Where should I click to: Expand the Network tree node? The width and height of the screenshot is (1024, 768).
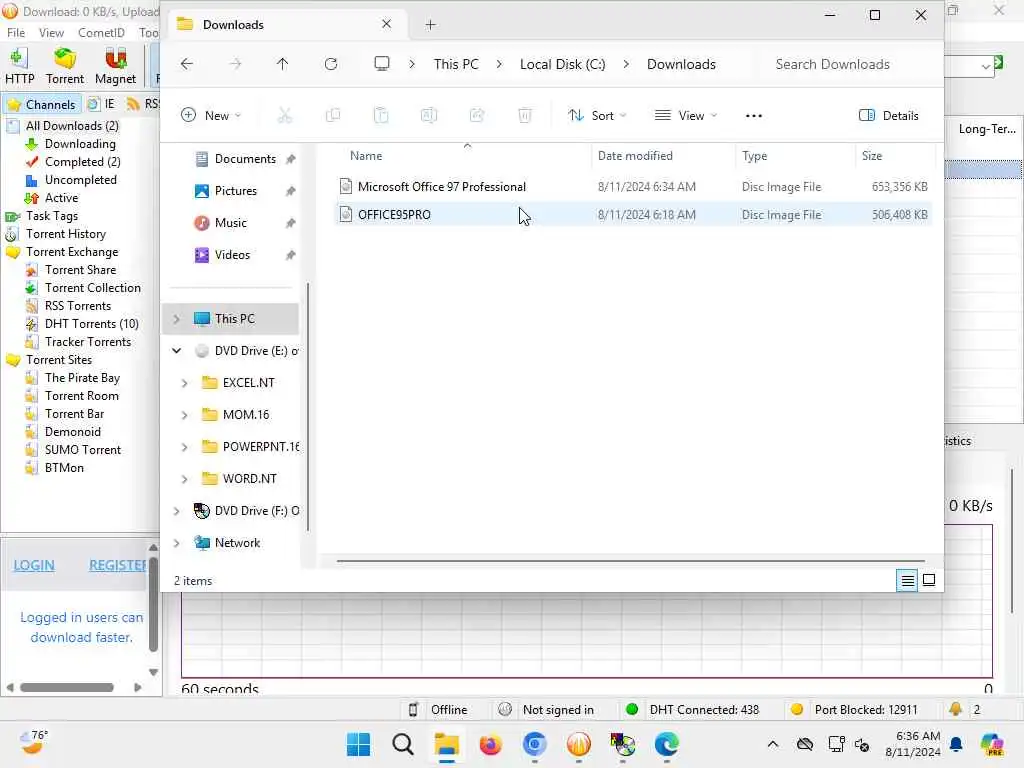click(176, 543)
